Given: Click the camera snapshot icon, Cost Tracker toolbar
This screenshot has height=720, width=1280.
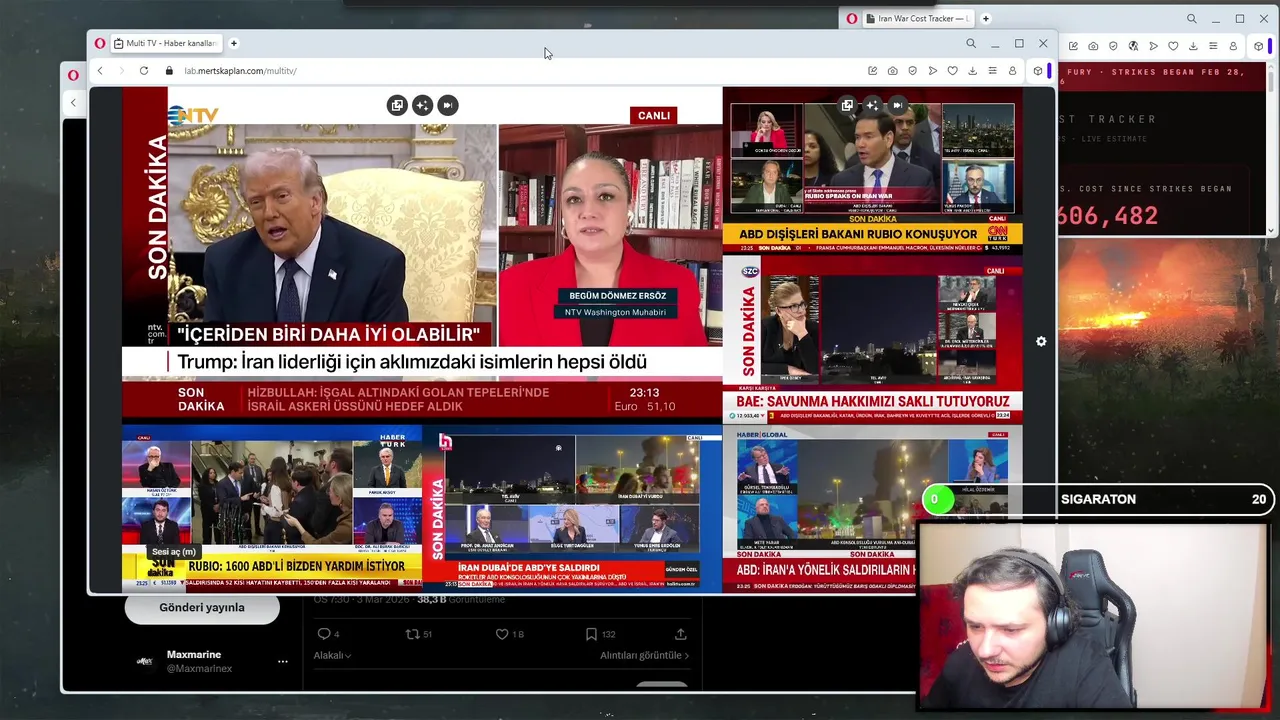Looking at the screenshot, I should click(1093, 46).
